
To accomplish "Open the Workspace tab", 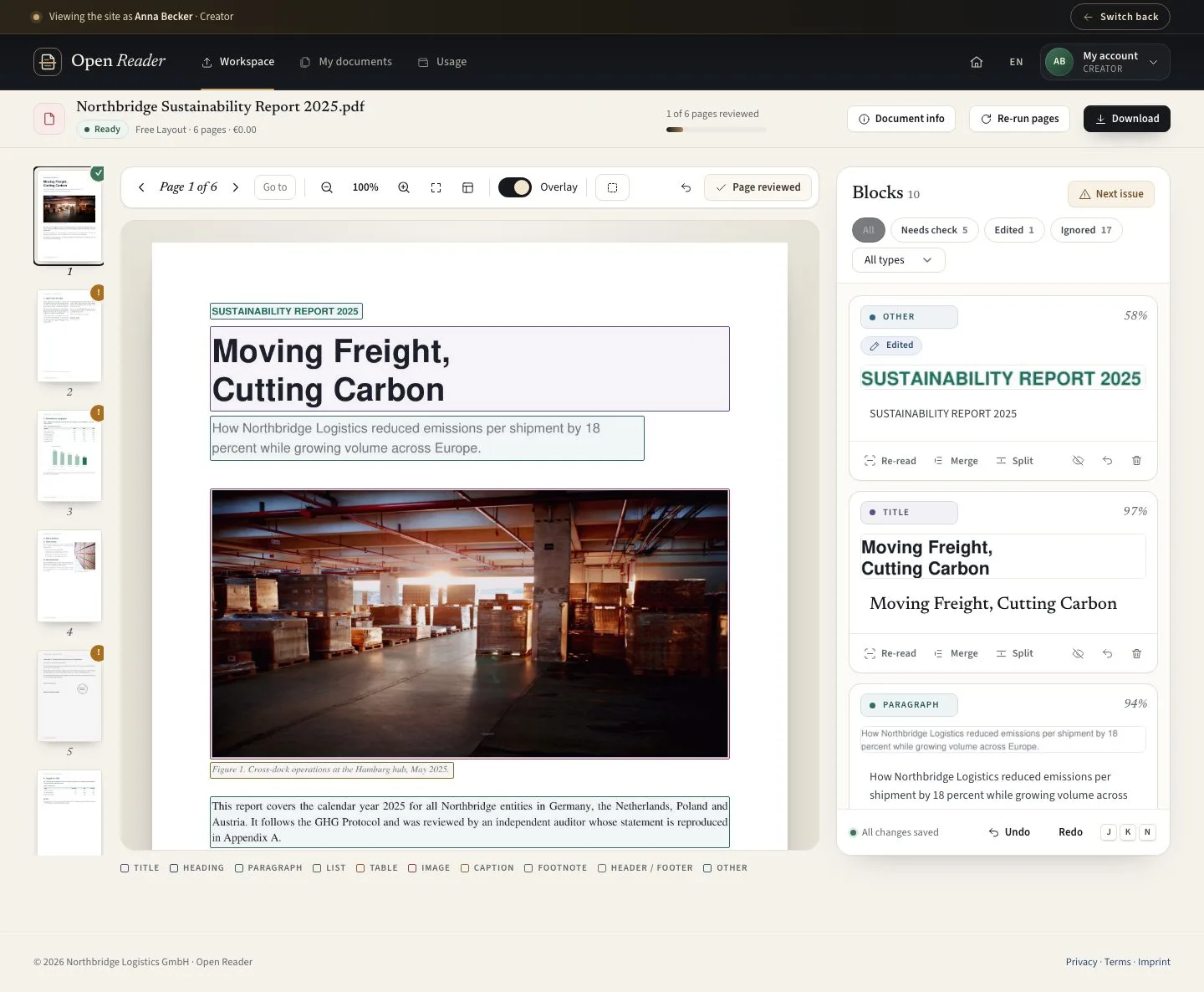I will tap(238, 62).
